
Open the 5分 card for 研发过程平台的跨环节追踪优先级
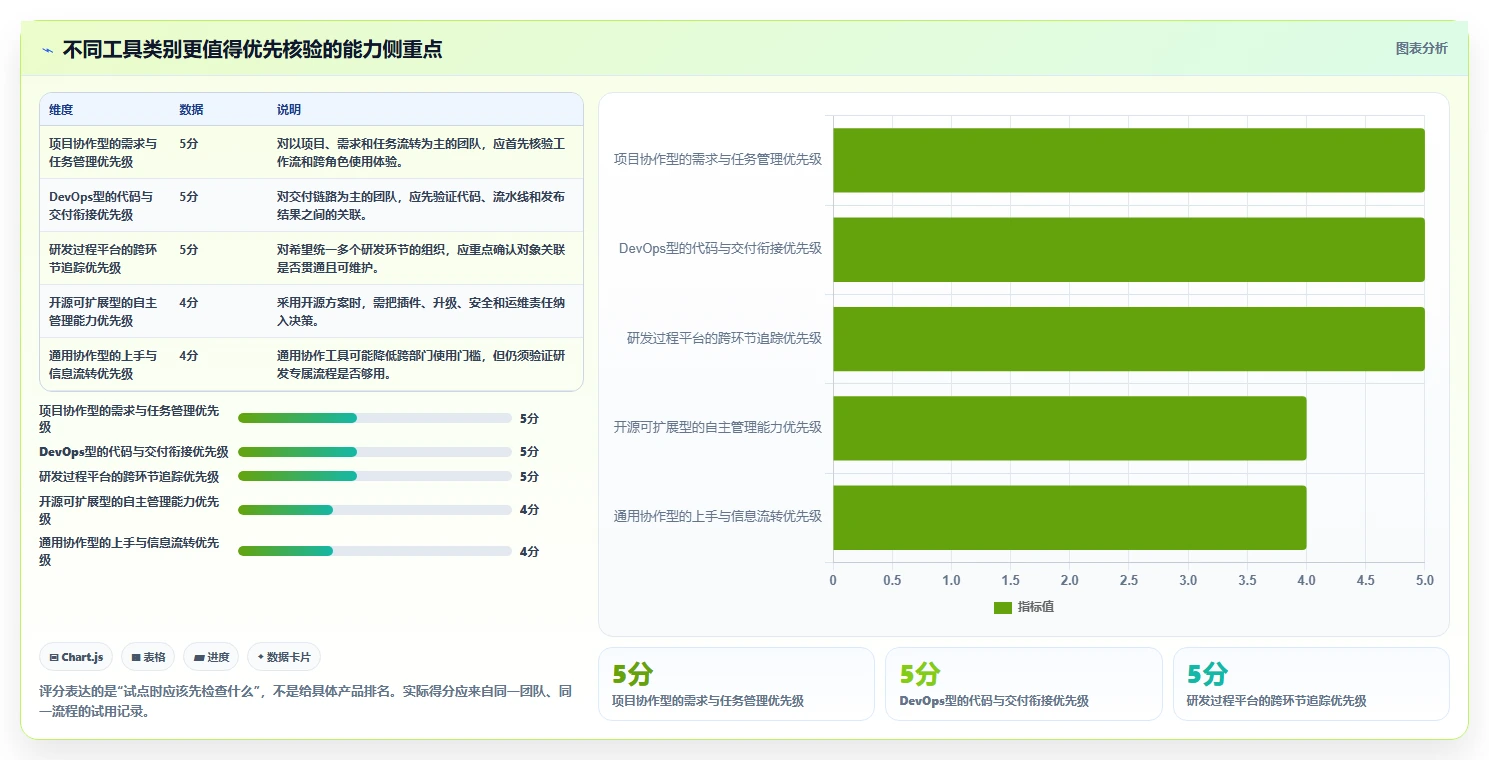[1311, 684]
